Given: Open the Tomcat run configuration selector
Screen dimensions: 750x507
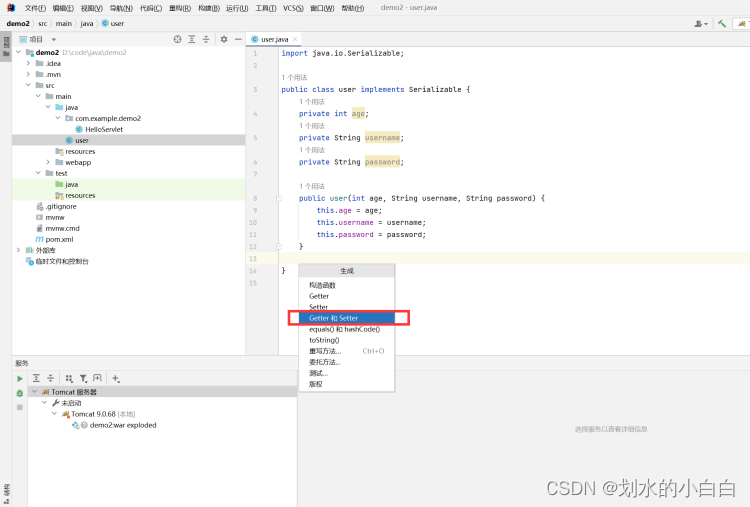Looking at the screenshot, I should tap(743, 23).
